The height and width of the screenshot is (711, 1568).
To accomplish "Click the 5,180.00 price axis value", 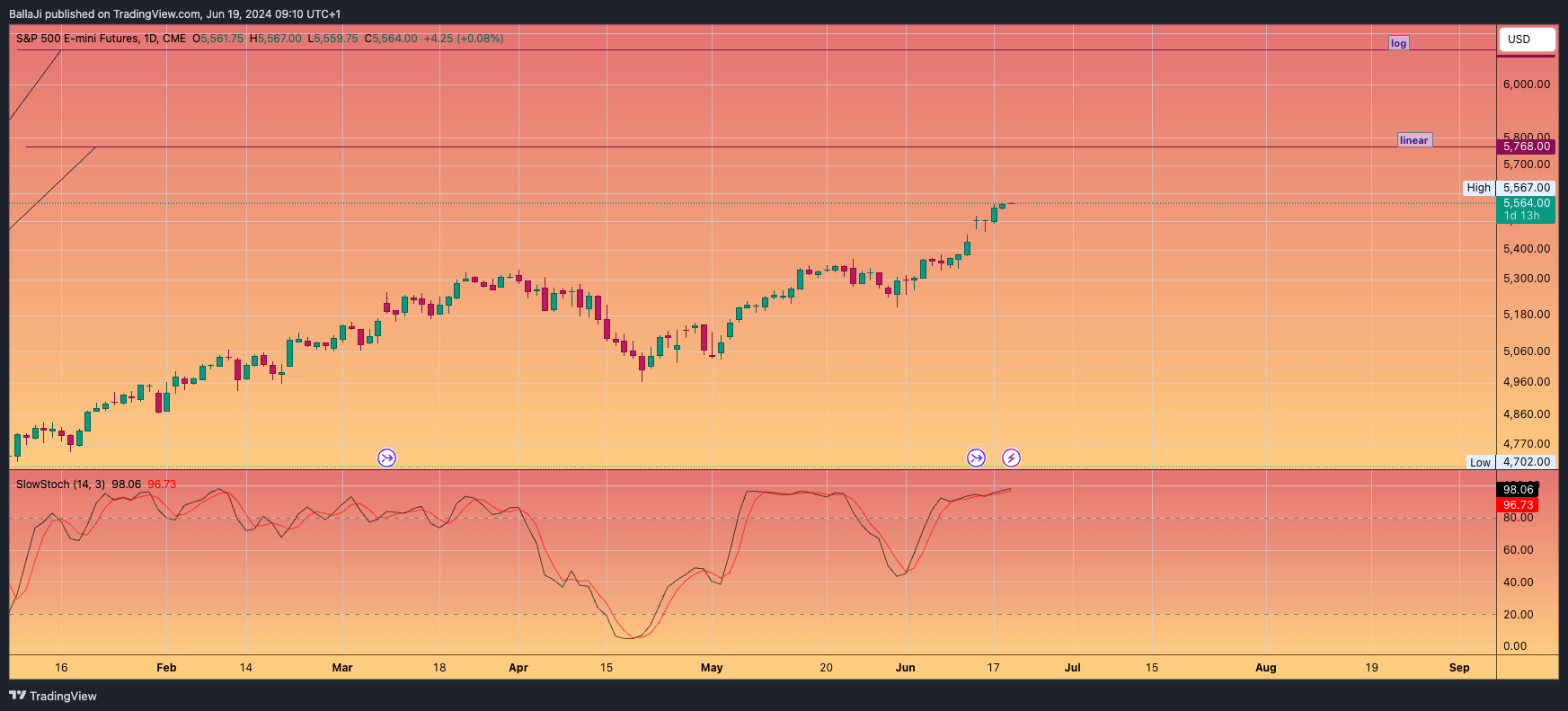I will 1526,315.
